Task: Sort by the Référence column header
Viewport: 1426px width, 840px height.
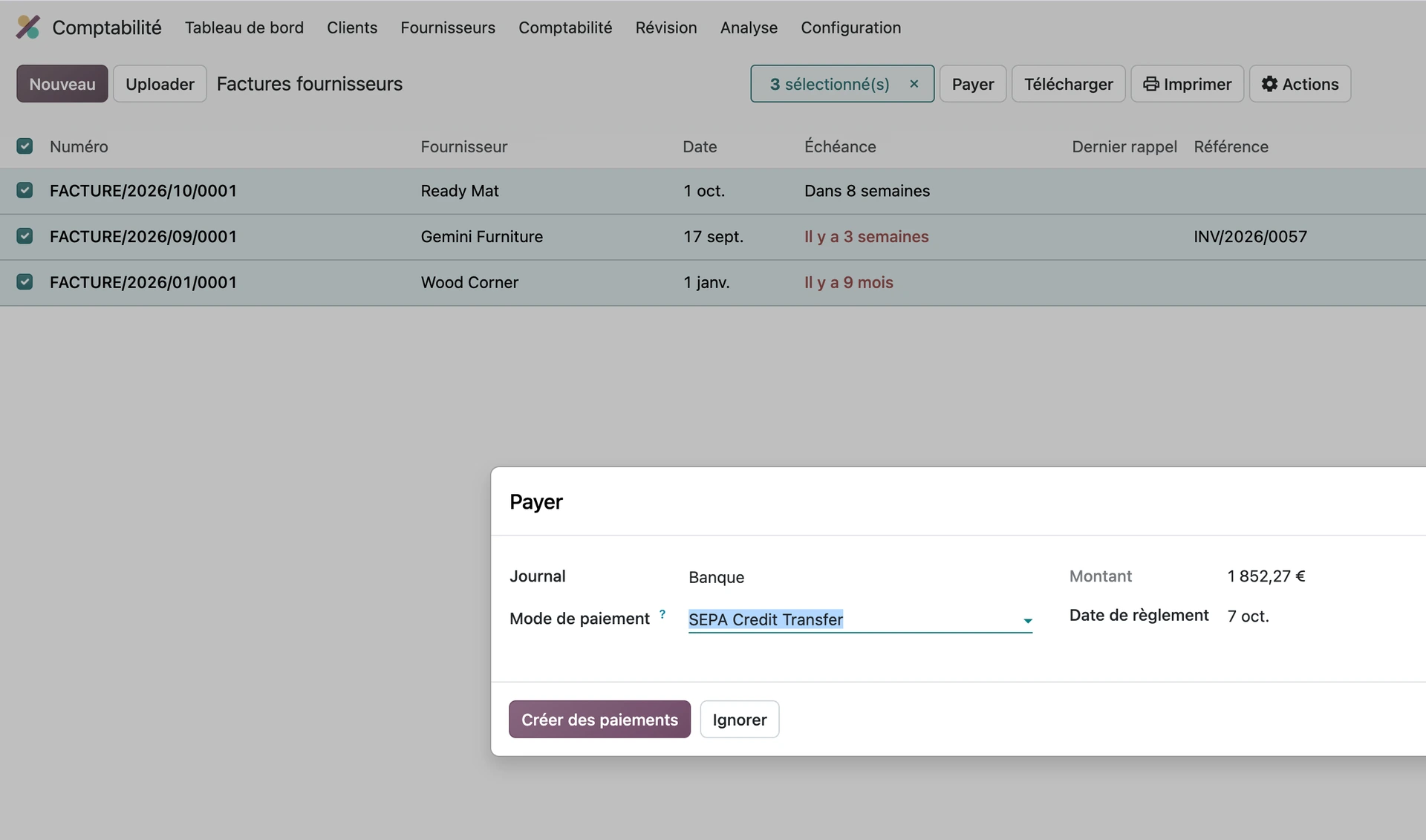Action: tap(1231, 146)
